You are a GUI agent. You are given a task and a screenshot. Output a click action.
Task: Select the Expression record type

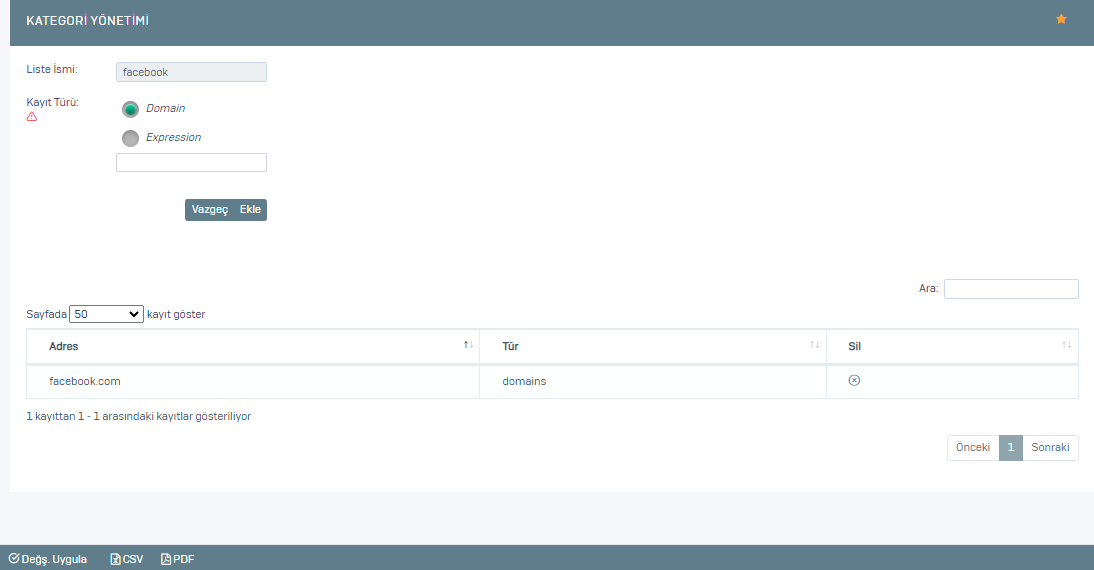(x=130, y=138)
